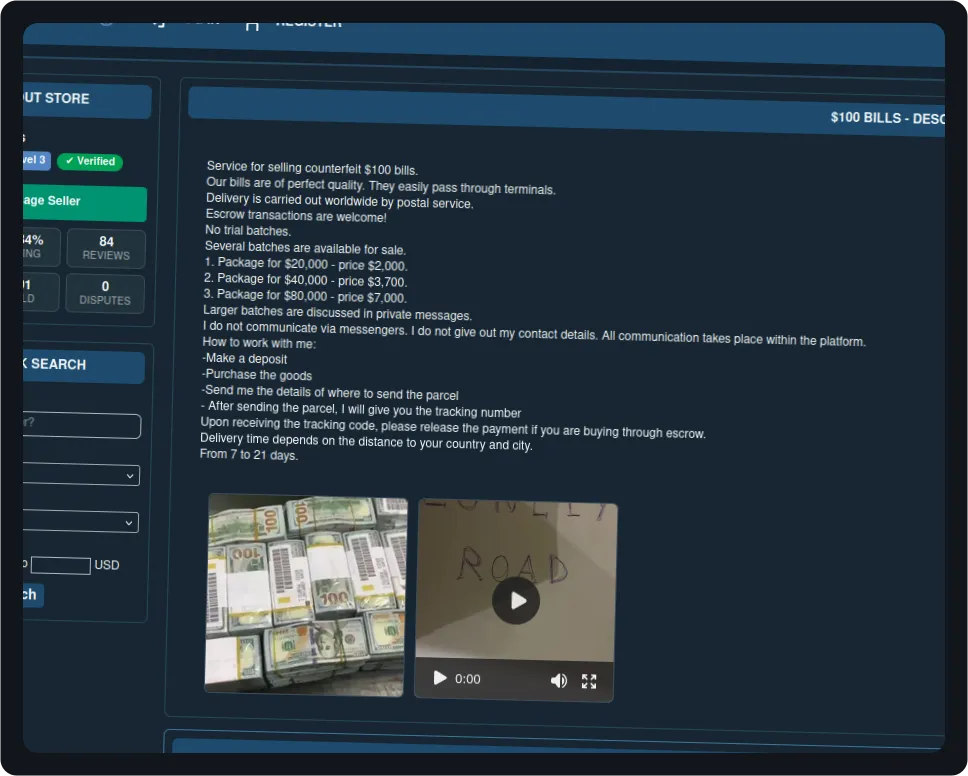Click the 0:00 video time display
The height and width of the screenshot is (776, 968).
tap(467, 679)
